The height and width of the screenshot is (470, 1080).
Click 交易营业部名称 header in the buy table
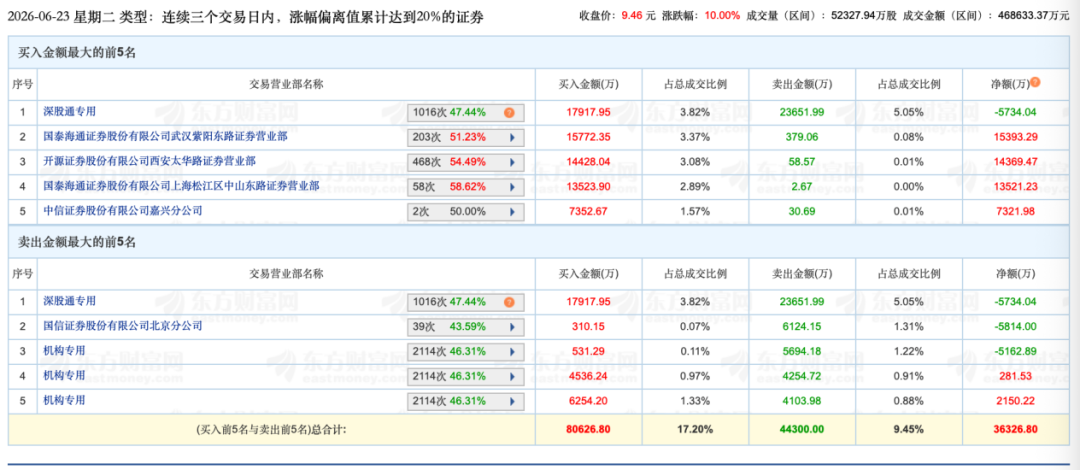click(287, 84)
